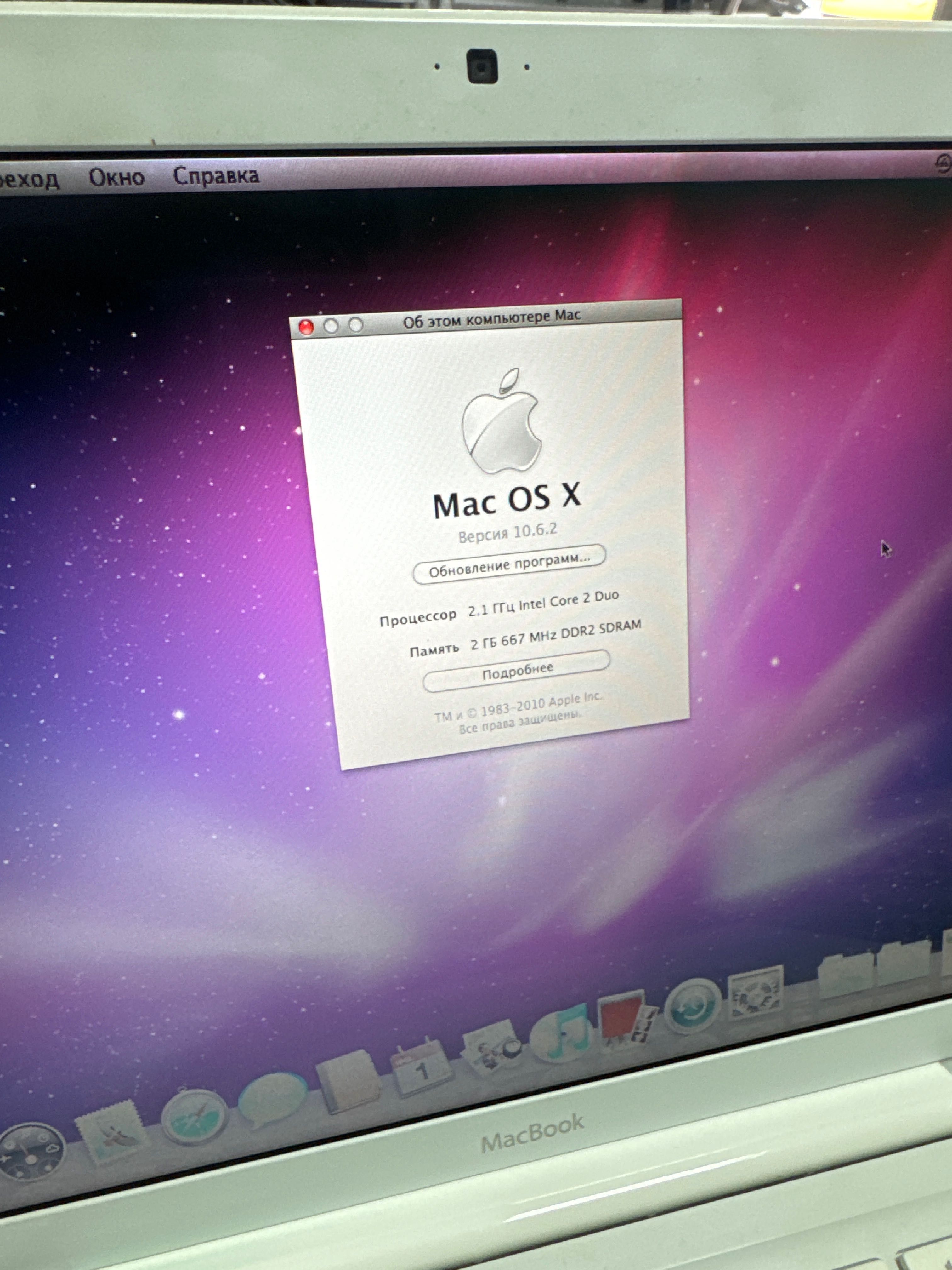This screenshot has height=1270, width=952.
Task: Minimize the Об этом компьютере Mac window
Action: click(x=331, y=326)
